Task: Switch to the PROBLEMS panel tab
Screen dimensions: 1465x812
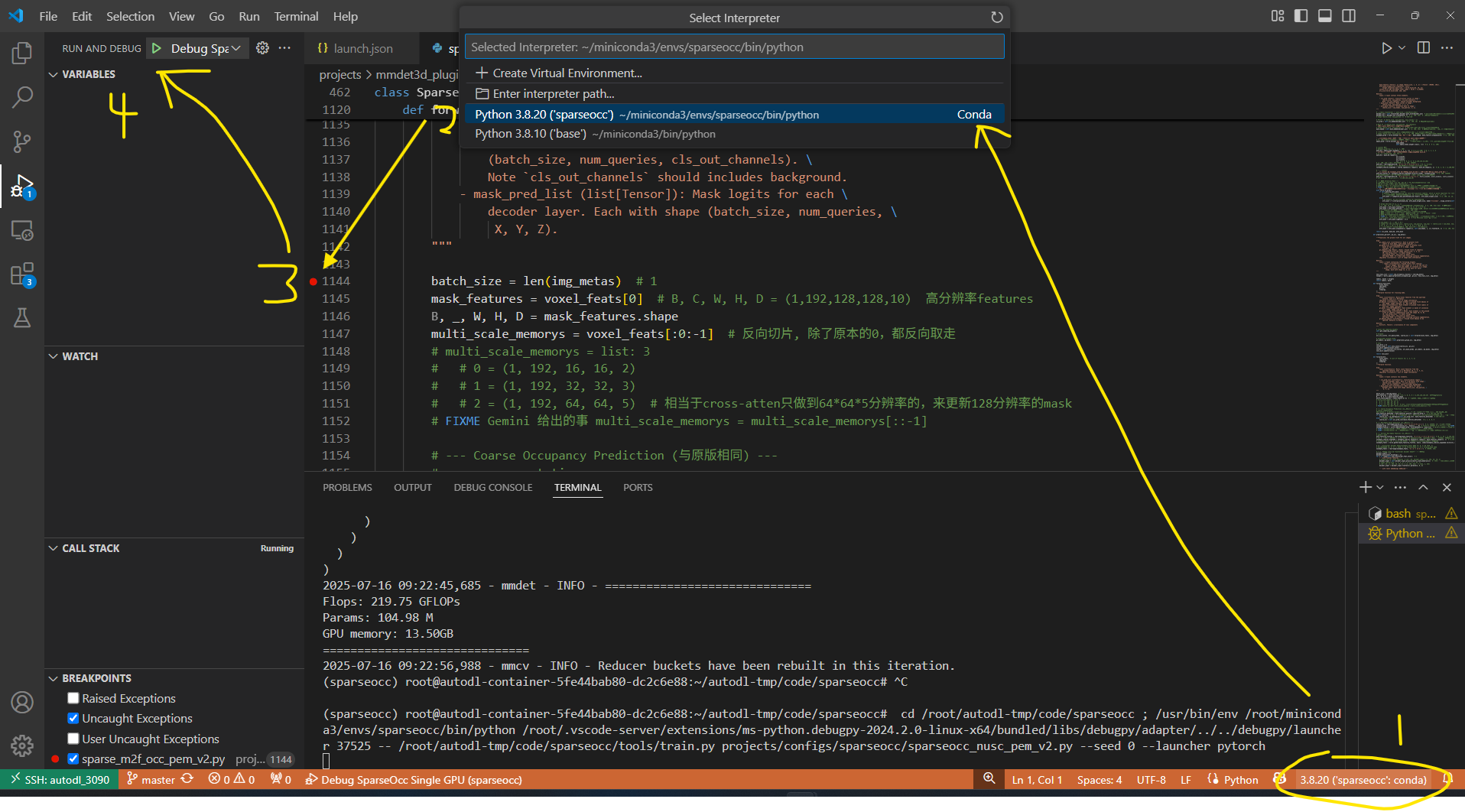Action: 347,487
